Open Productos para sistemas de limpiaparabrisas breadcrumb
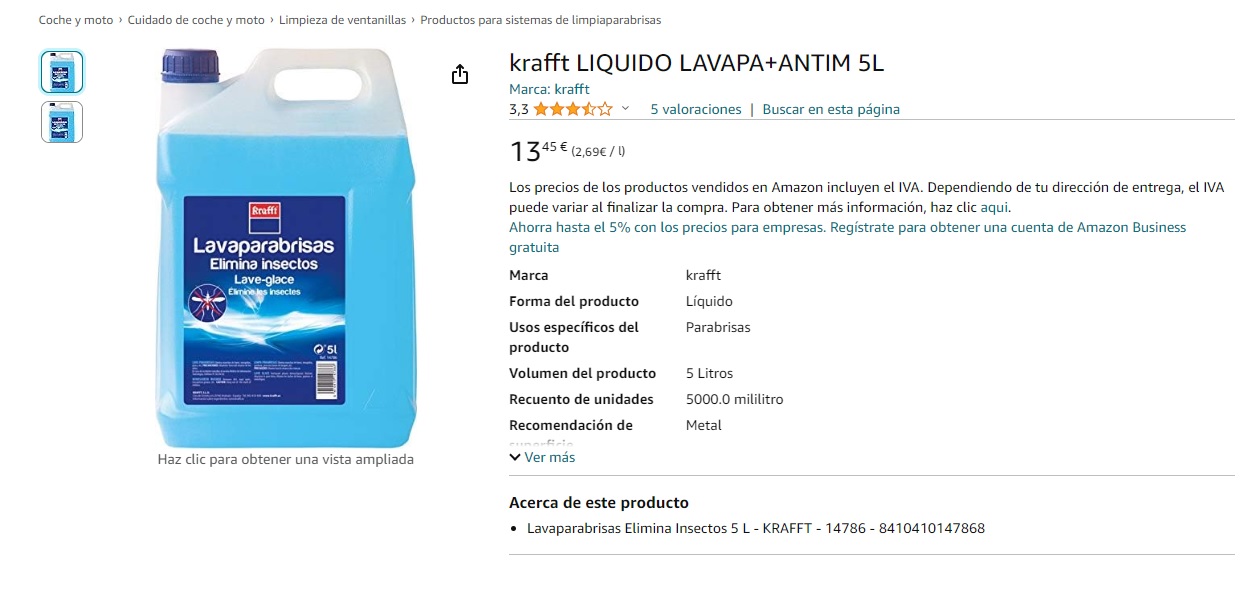The image size is (1248, 606). [x=541, y=20]
